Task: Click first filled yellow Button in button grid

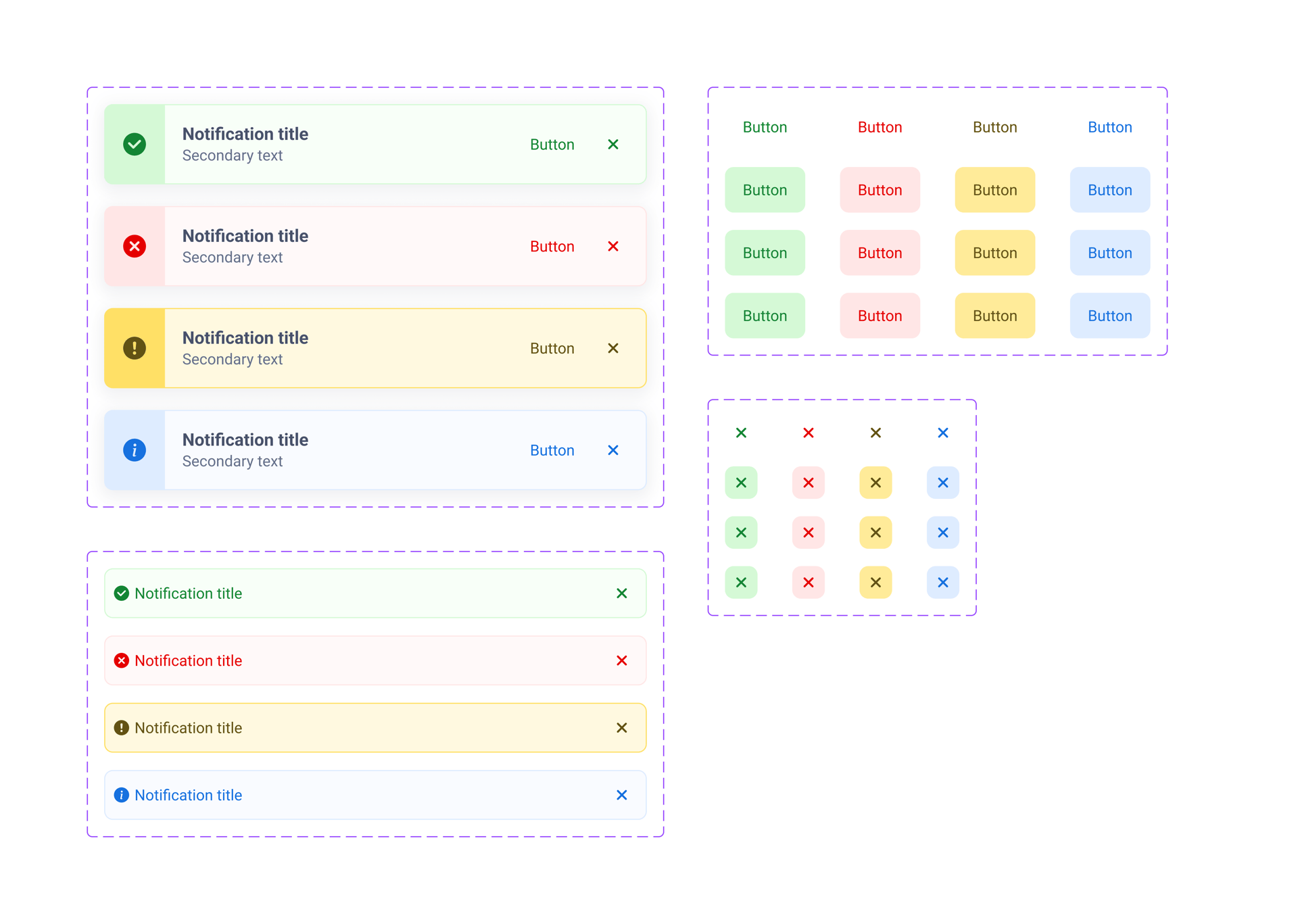Action: pyautogui.click(x=994, y=190)
